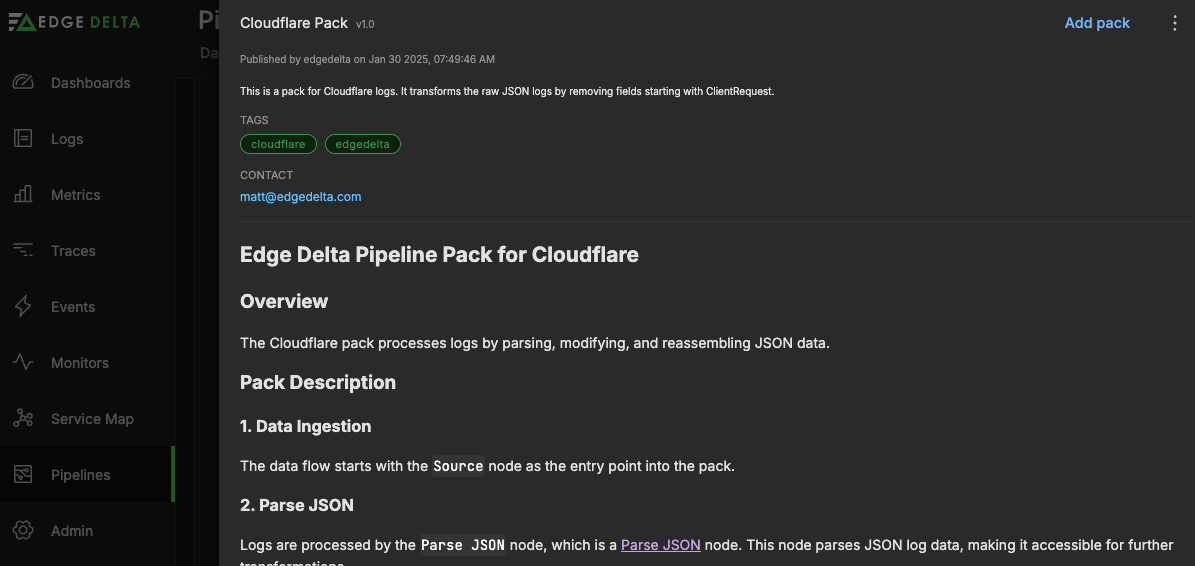The width and height of the screenshot is (1195, 566).
Task: Click the Add pack button
Action: (x=1097, y=23)
